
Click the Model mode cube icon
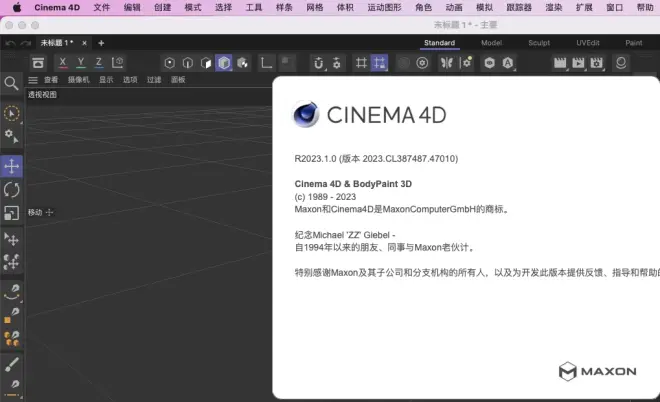223,63
